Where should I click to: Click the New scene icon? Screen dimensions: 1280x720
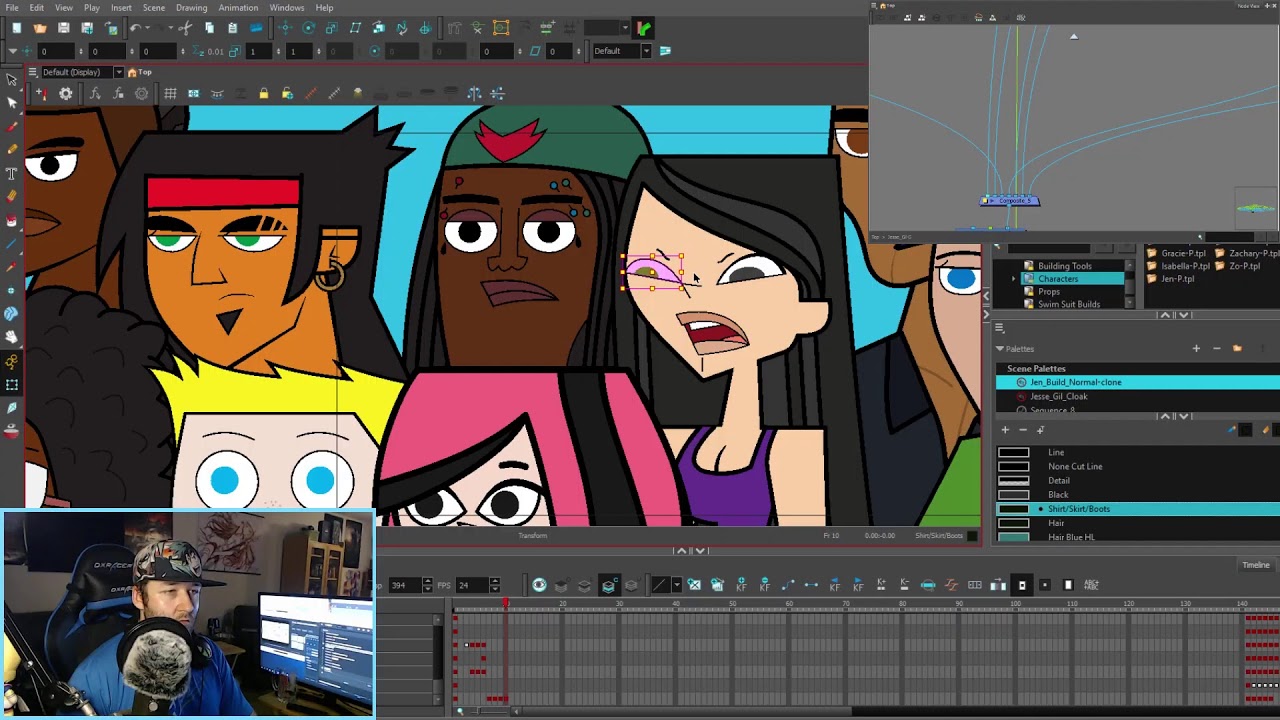click(x=17, y=28)
